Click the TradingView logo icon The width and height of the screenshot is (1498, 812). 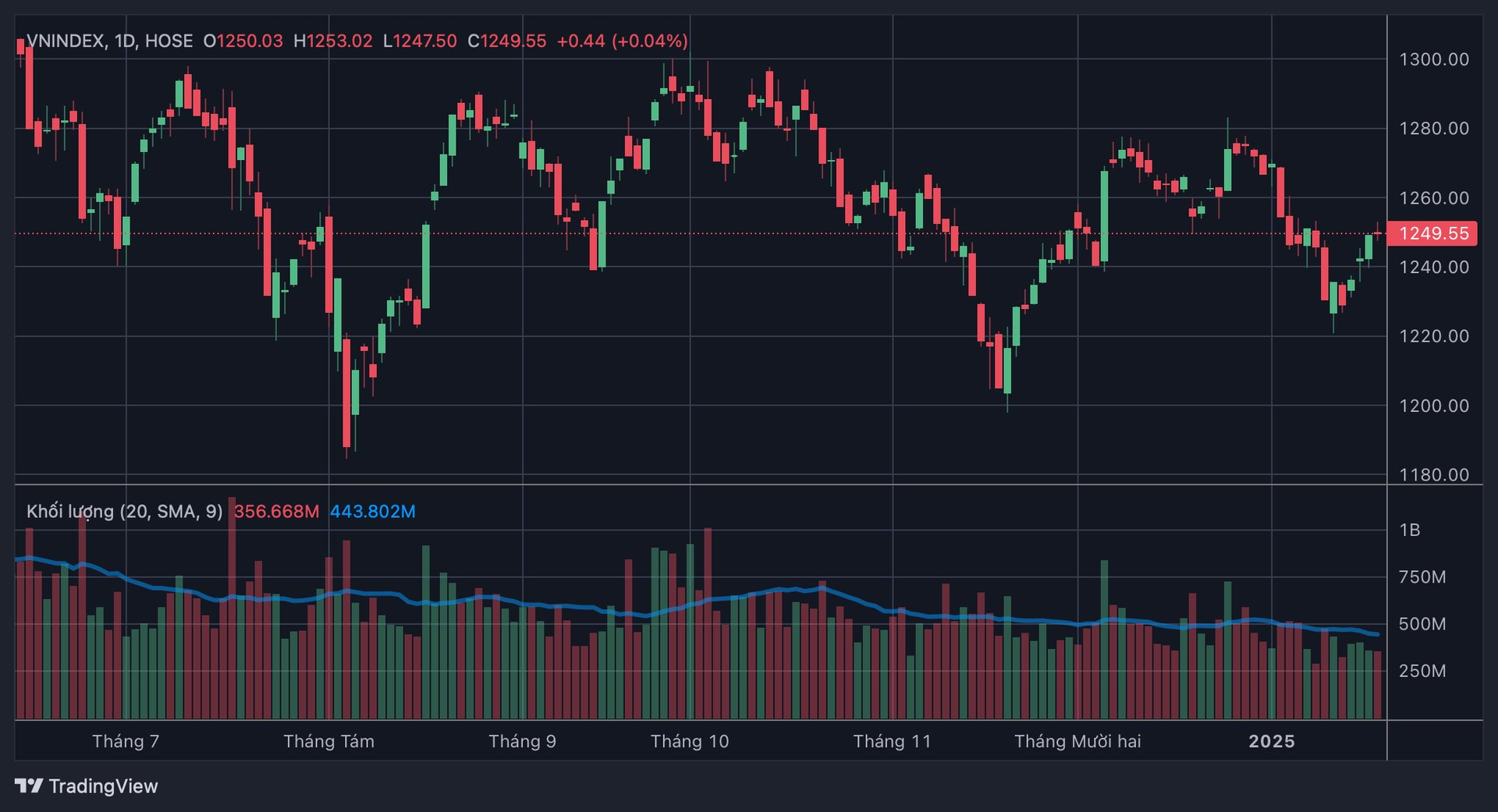[x=29, y=785]
